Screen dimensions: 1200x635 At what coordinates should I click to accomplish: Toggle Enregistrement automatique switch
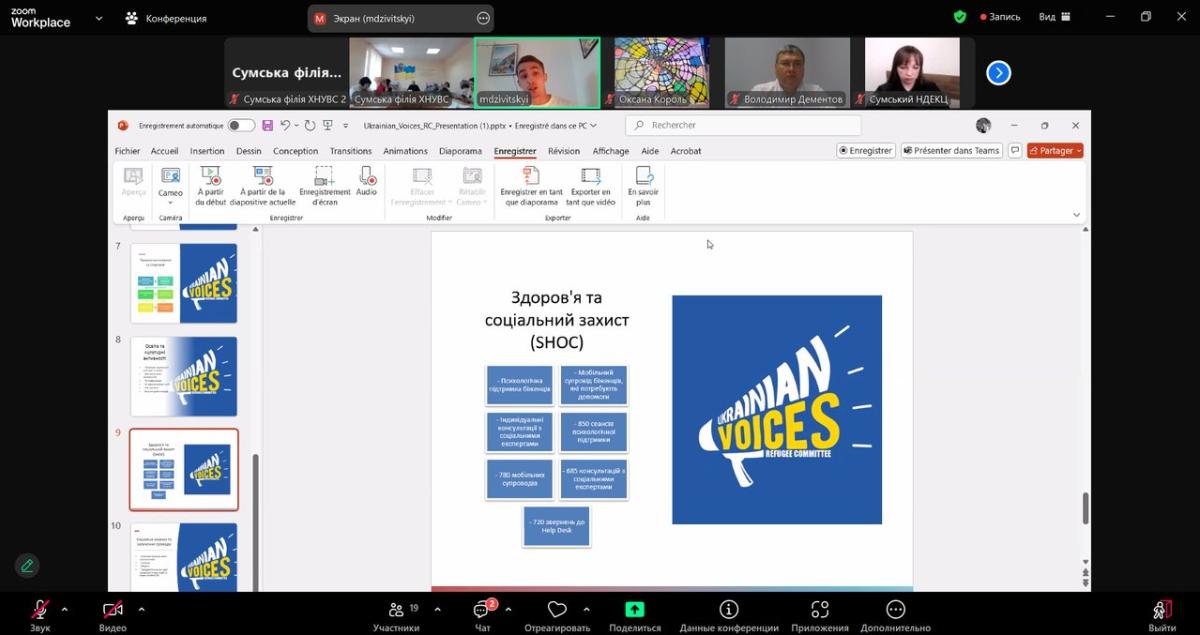pyautogui.click(x=241, y=125)
